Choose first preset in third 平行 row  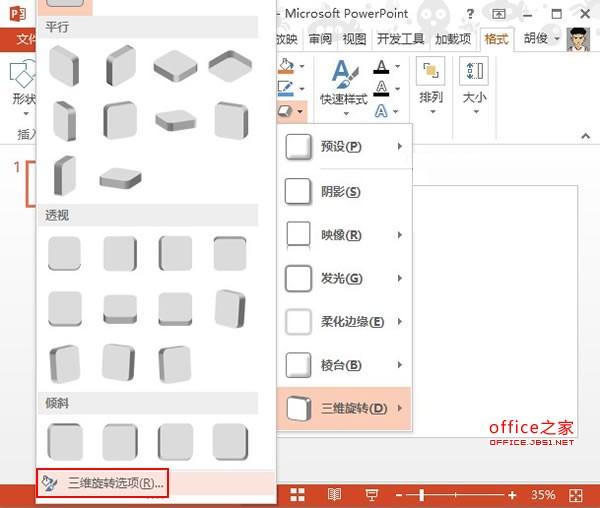click(x=64, y=176)
